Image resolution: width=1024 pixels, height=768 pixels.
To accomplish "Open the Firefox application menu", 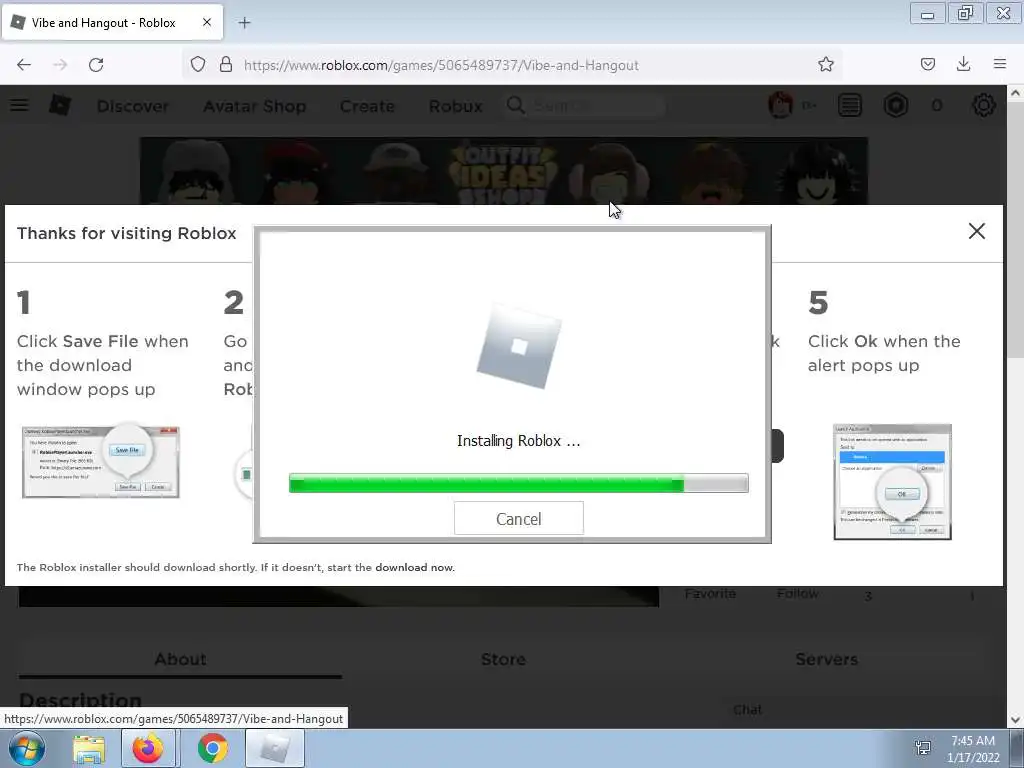I will pos(1000,64).
